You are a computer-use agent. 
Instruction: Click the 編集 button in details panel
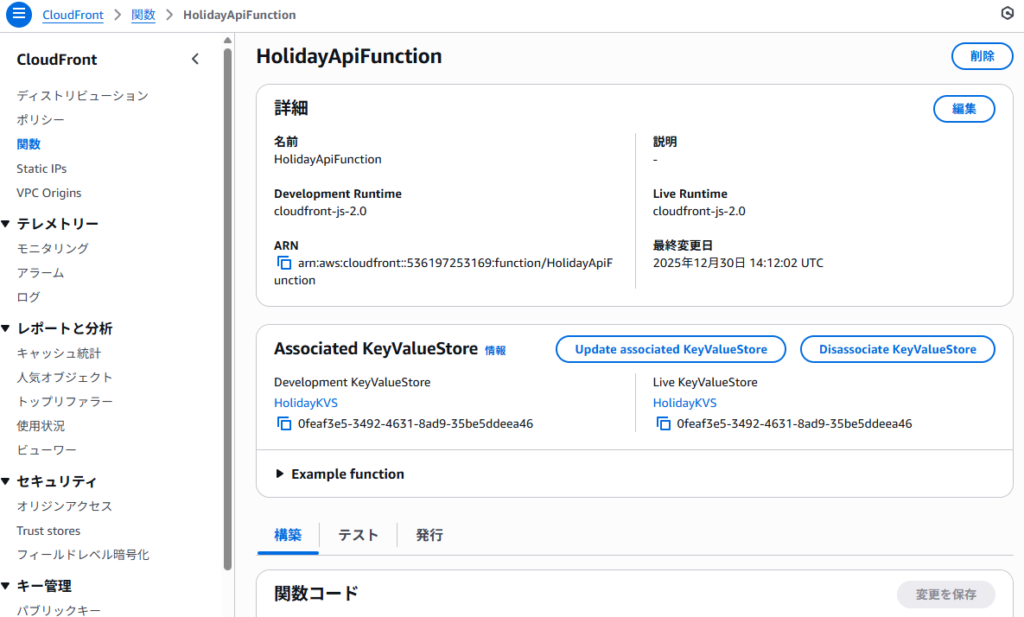(x=963, y=108)
